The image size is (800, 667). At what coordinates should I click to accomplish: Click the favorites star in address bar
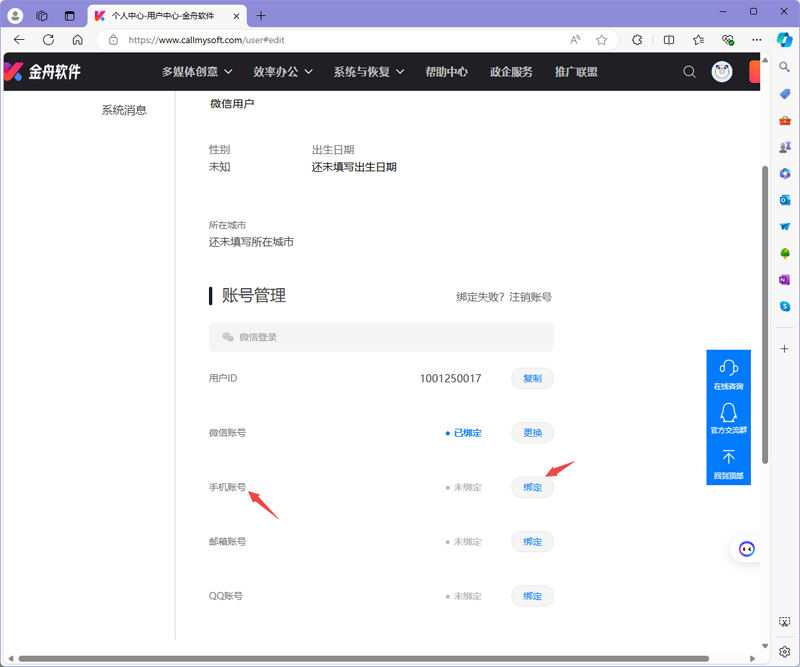(599, 40)
